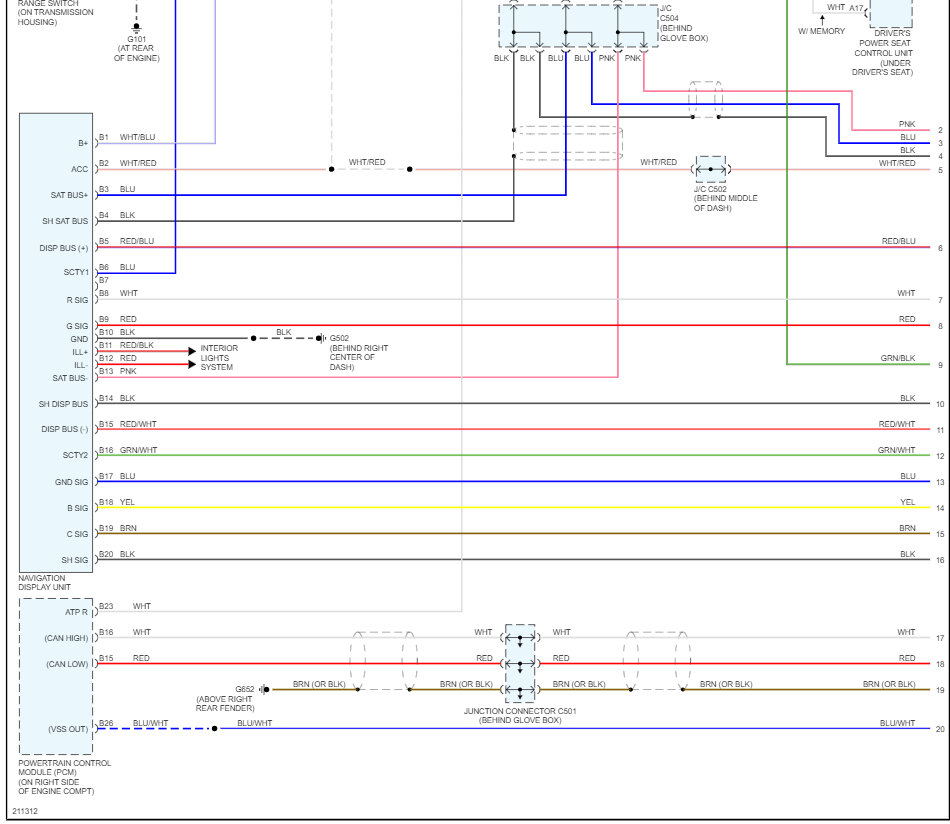The image size is (950, 824).
Task: Select the 'GND SIG' terminal label
Action: coord(71,482)
